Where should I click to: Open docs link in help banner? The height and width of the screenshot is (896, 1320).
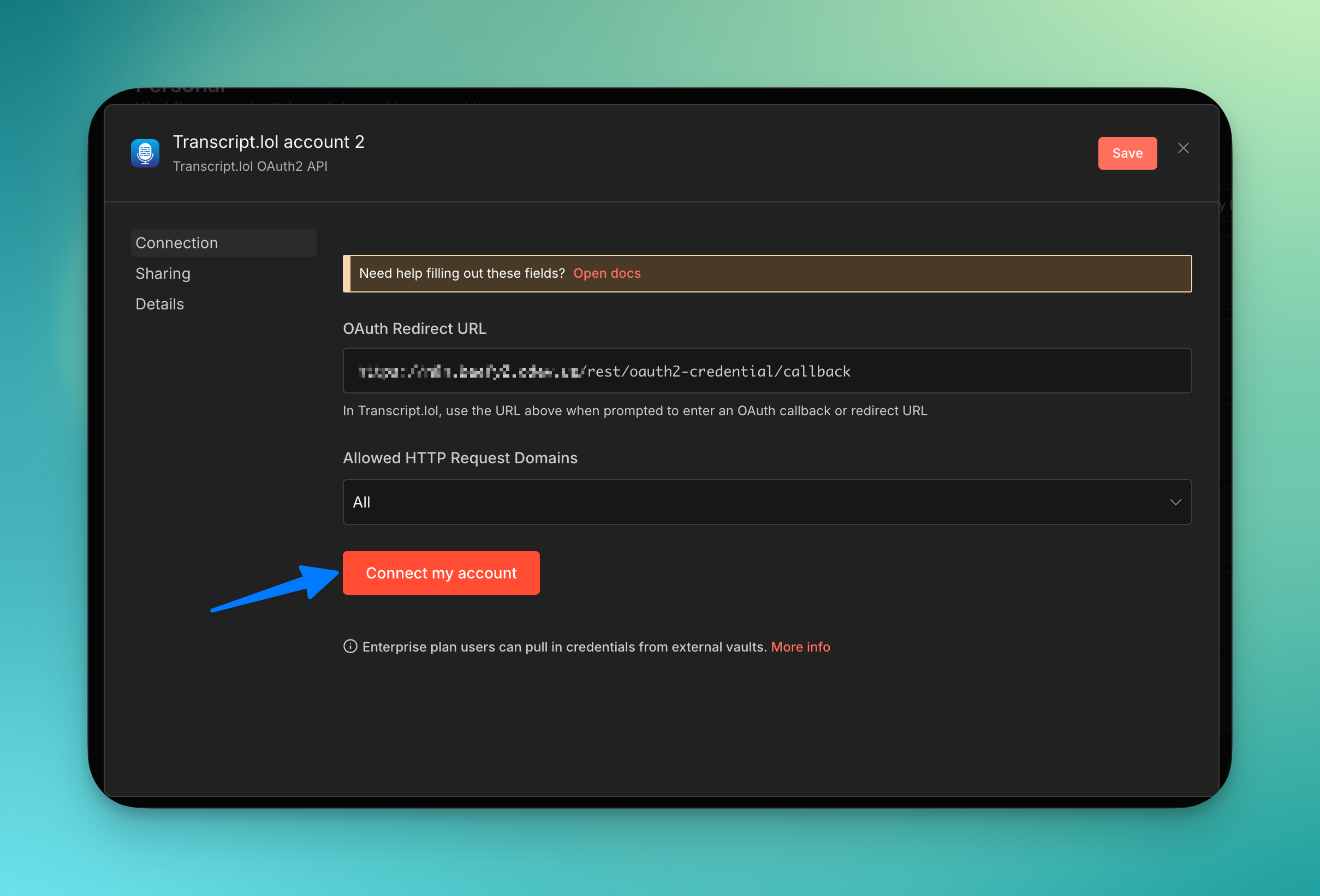(607, 273)
